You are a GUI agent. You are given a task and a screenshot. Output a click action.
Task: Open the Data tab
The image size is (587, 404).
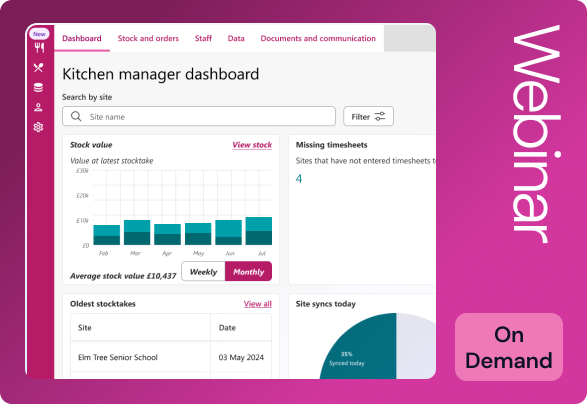[x=236, y=38]
